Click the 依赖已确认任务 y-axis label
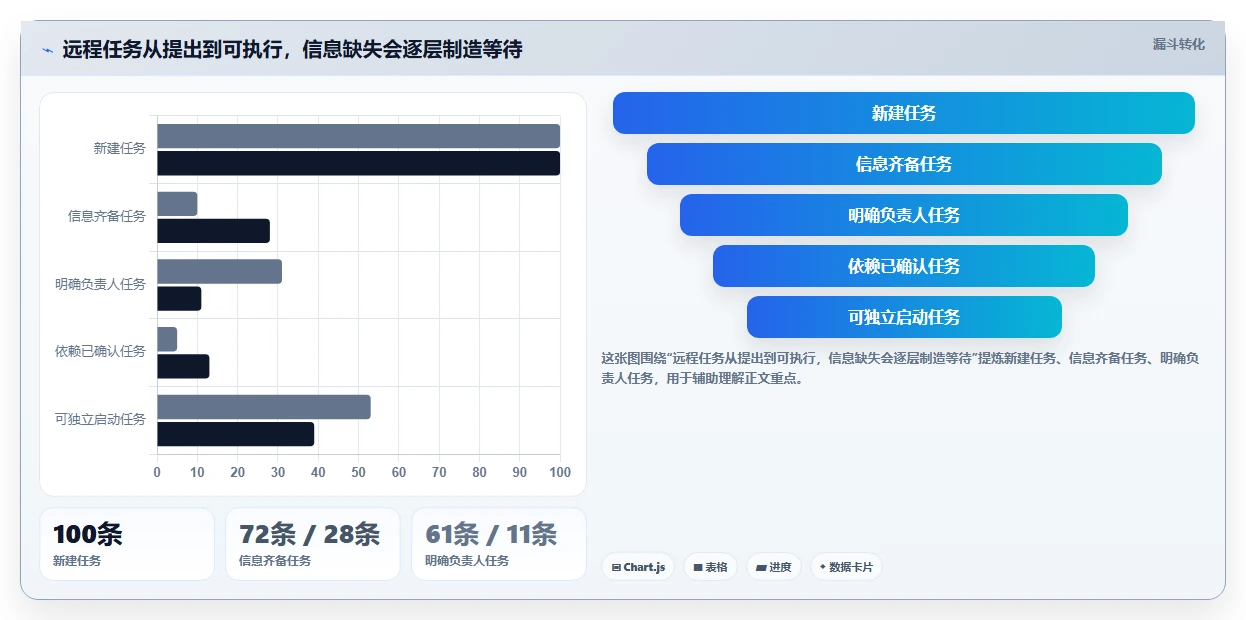Screen dimensions: 1246x620 click(100, 351)
